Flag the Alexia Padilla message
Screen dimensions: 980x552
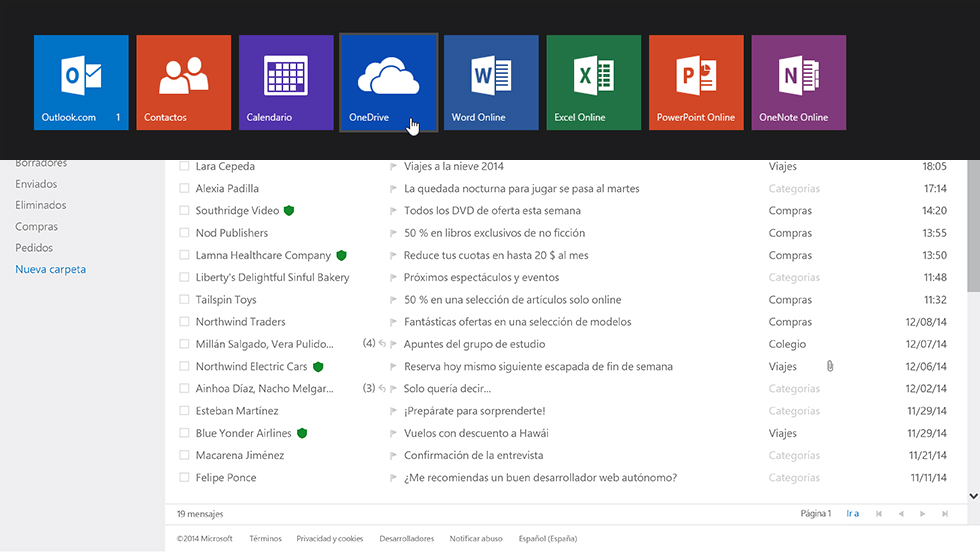click(393, 189)
